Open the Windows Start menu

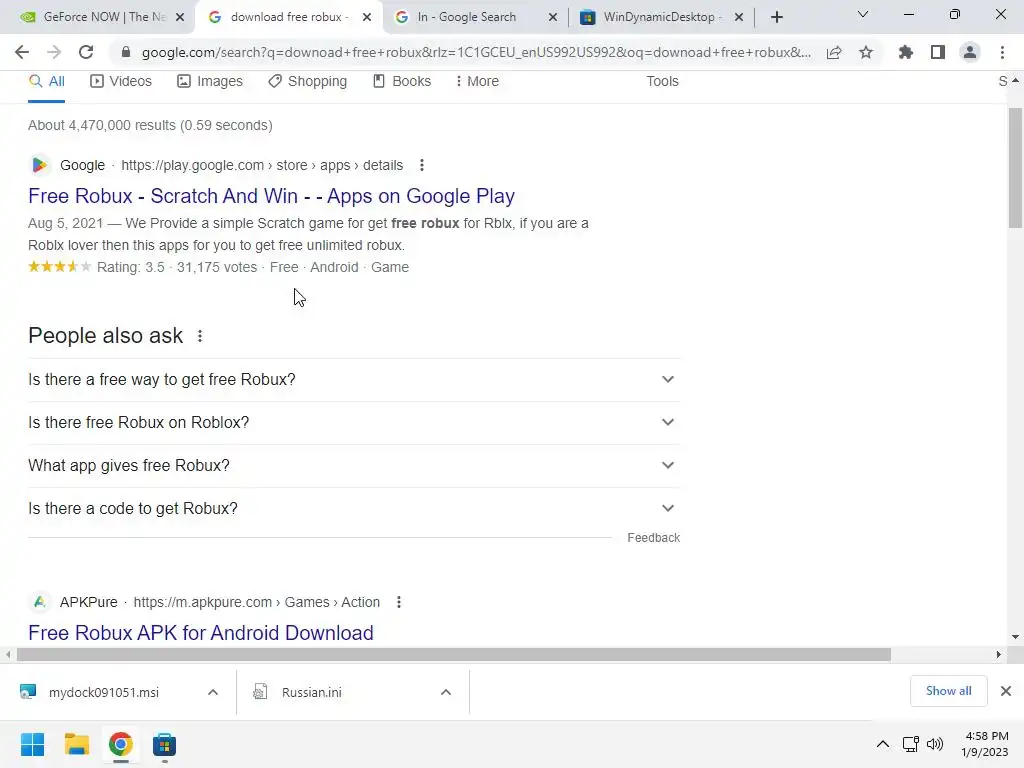[x=33, y=744]
